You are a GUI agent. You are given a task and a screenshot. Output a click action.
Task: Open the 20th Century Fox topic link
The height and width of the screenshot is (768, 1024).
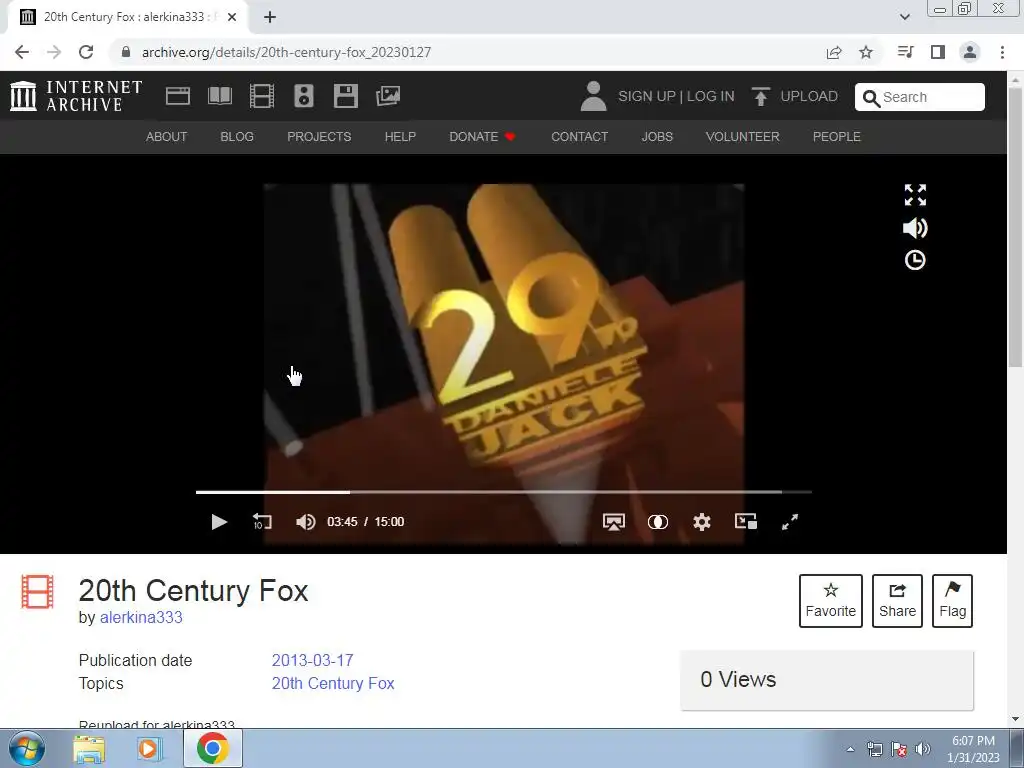click(x=333, y=683)
